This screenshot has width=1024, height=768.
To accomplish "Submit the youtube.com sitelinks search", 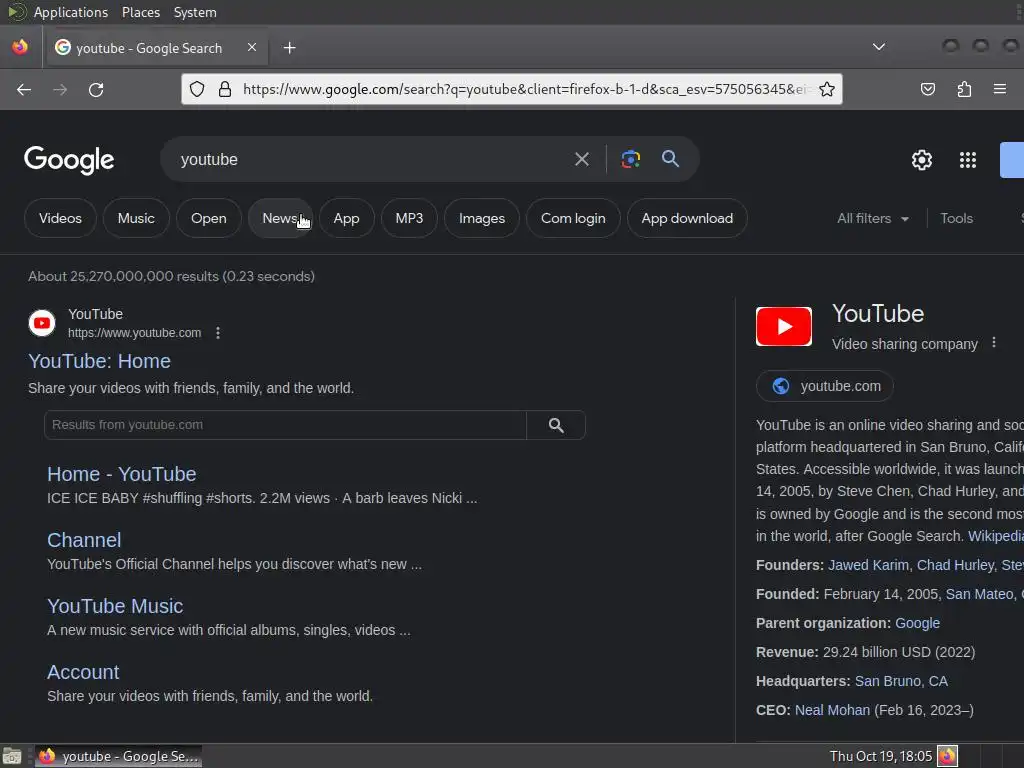I will [x=556, y=425].
